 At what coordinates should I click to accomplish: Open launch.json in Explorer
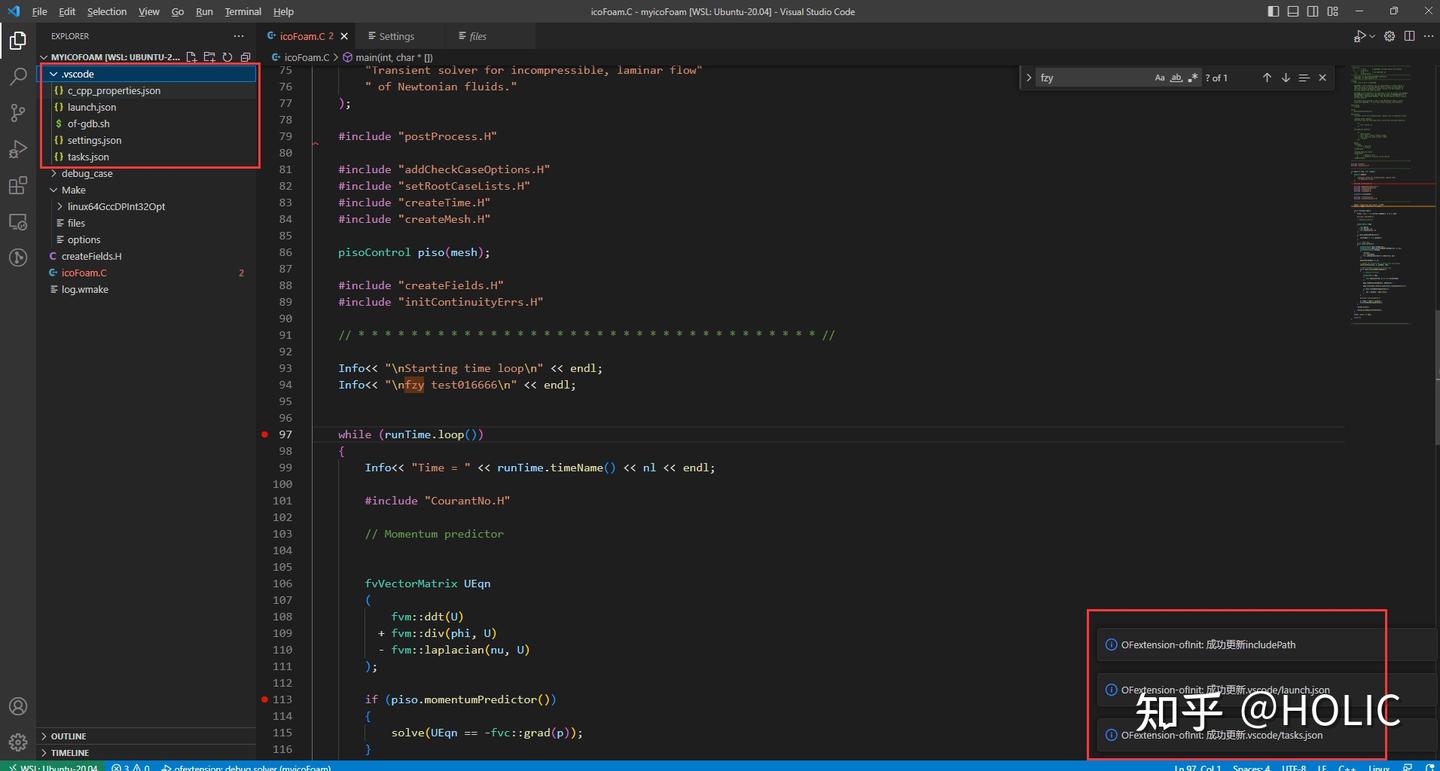(x=147, y=107)
